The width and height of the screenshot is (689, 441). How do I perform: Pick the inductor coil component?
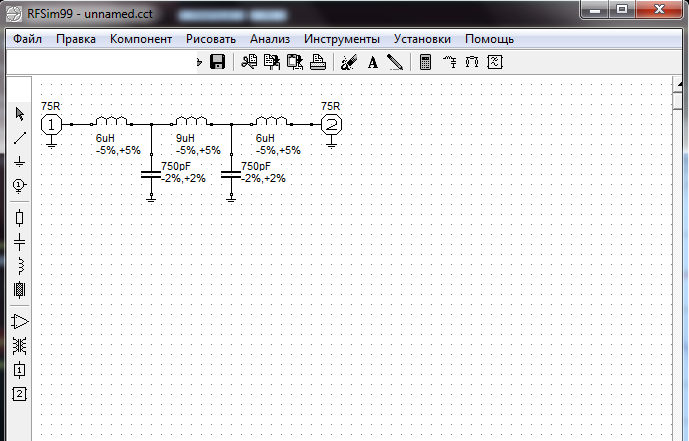click(19, 265)
